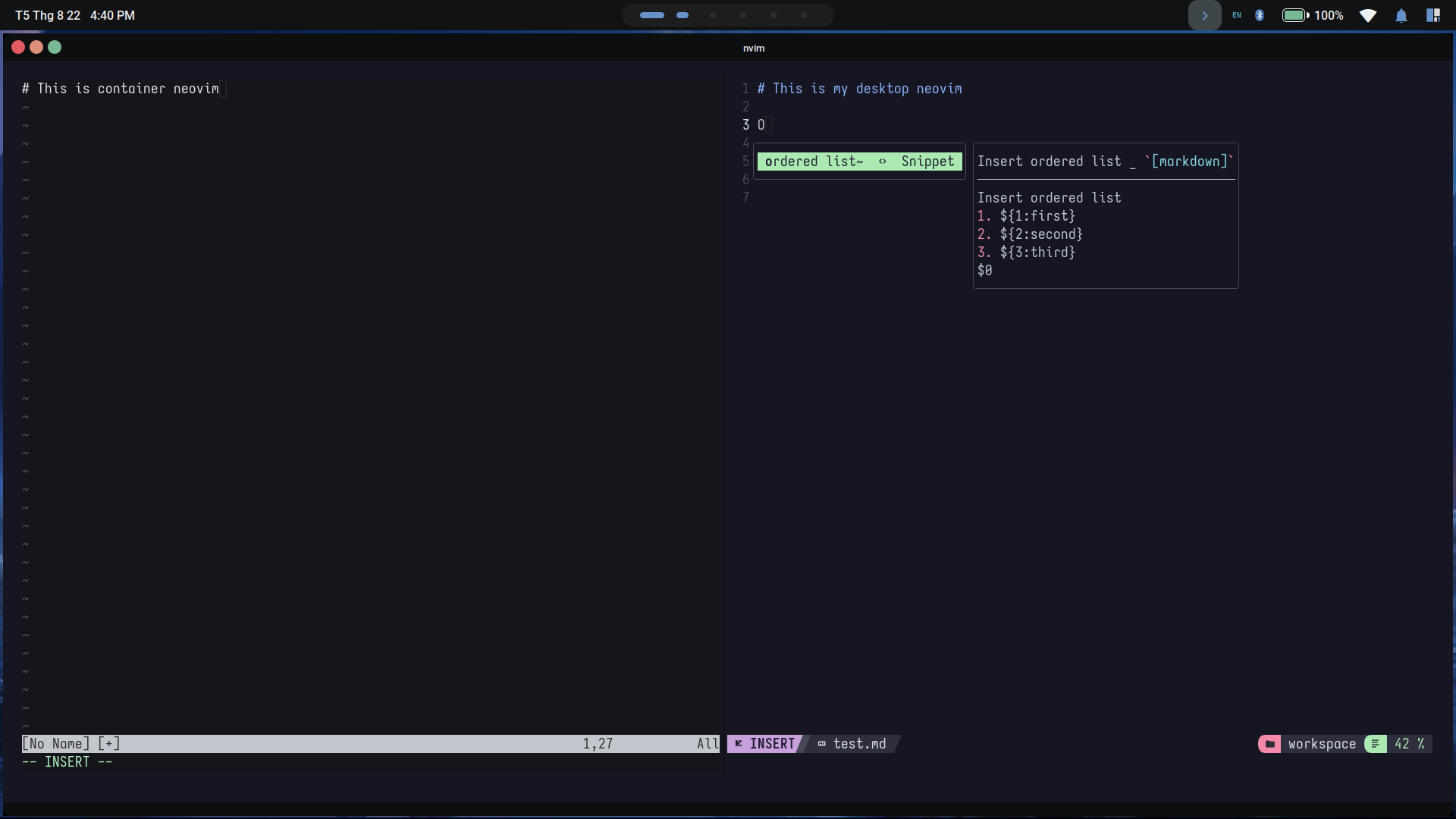Open the Wi-Fi network icon
This screenshot has height=819, width=1456.
point(1368,15)
